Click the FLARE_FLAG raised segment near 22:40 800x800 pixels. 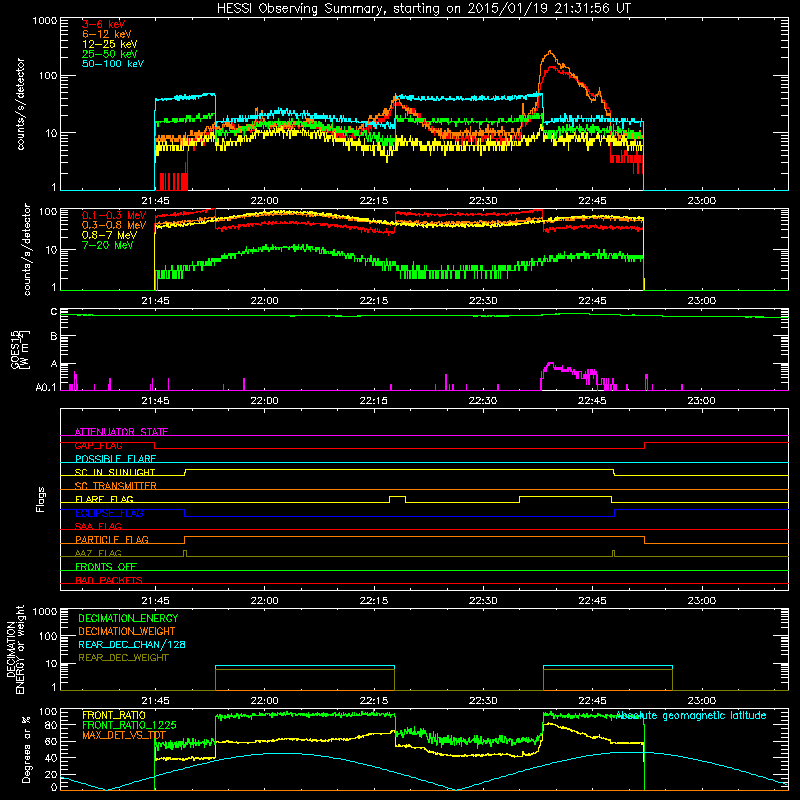565,496
